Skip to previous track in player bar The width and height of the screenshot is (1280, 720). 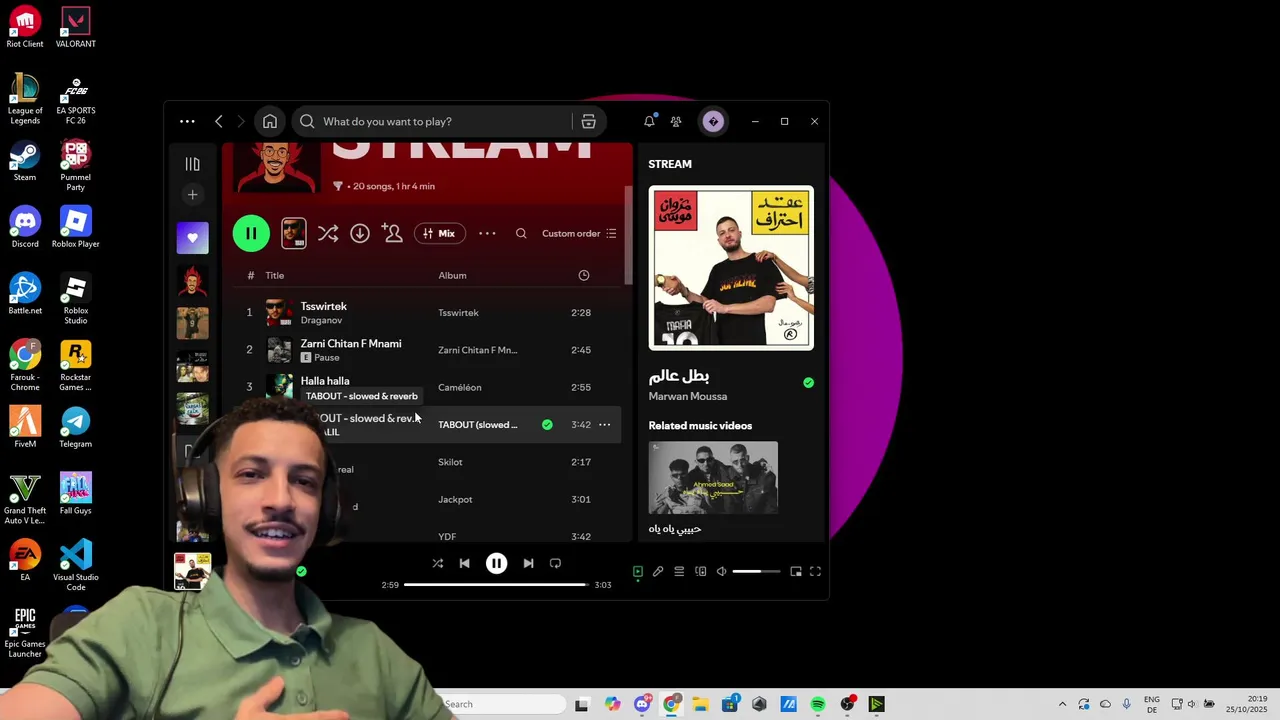464,563
